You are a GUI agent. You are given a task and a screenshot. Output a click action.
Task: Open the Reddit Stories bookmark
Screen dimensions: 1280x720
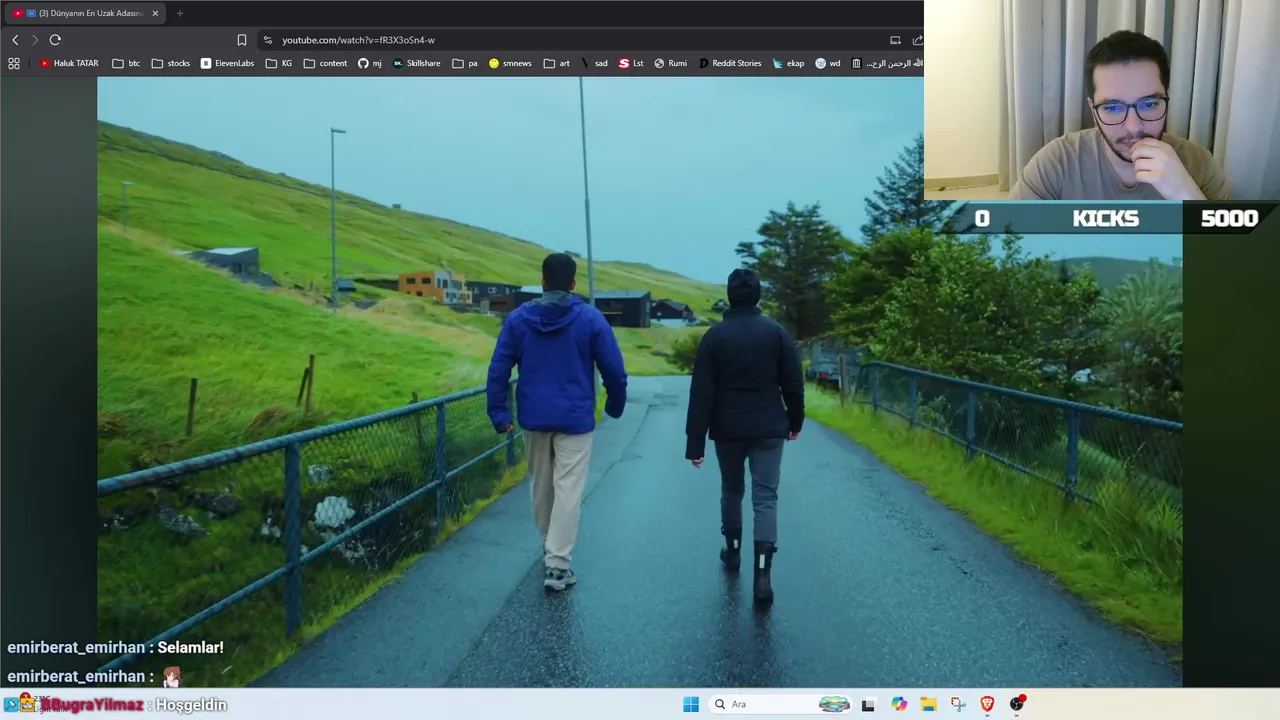(730, 63)
